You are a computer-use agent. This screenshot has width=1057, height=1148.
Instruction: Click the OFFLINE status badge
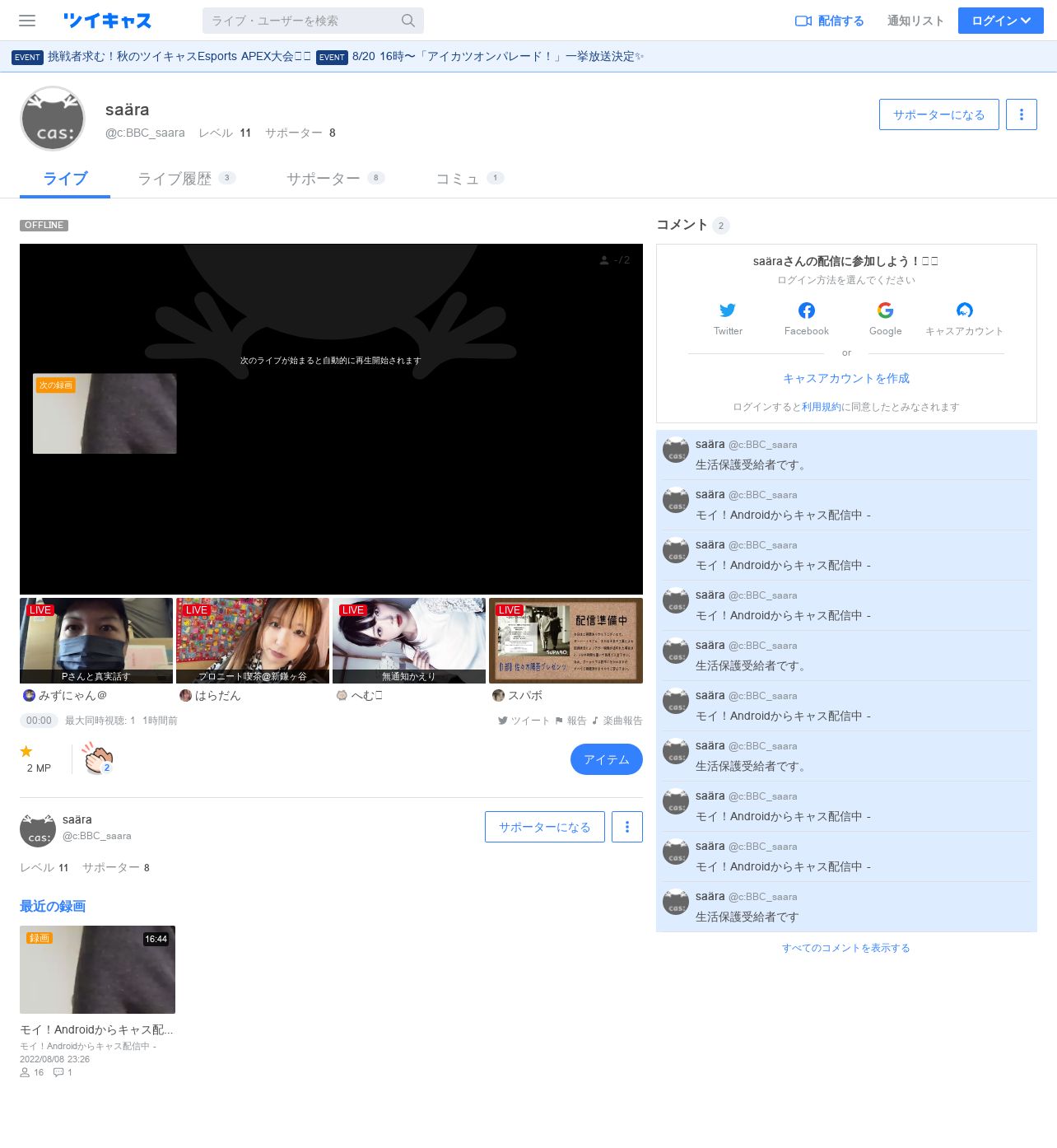[44, 225]
